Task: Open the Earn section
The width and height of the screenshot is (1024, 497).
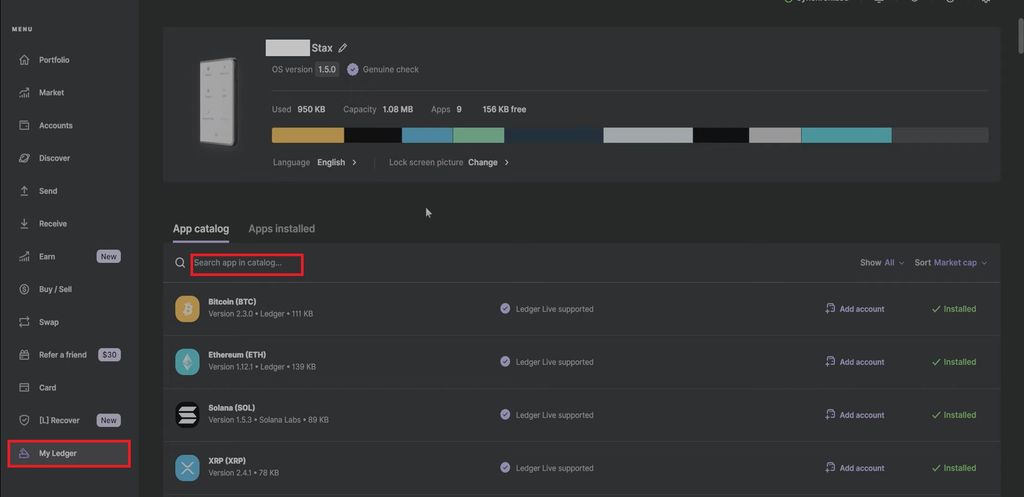Action: (46, 257)
